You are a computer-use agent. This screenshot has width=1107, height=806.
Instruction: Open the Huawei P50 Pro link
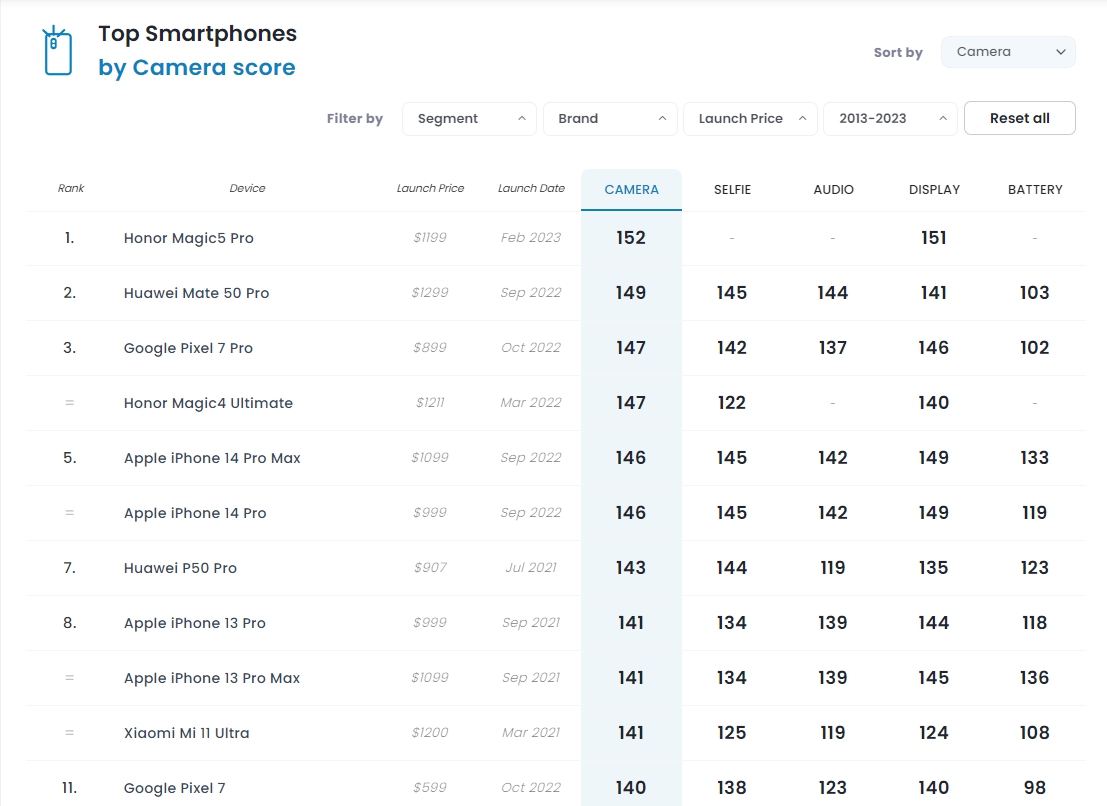(x=180, y=568)
